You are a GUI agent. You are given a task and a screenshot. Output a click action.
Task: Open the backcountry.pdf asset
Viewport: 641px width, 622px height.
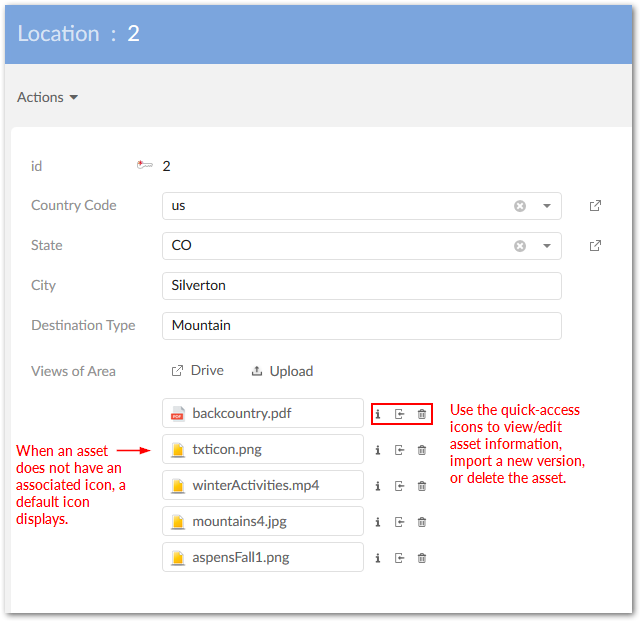click(x=262, y=413)
